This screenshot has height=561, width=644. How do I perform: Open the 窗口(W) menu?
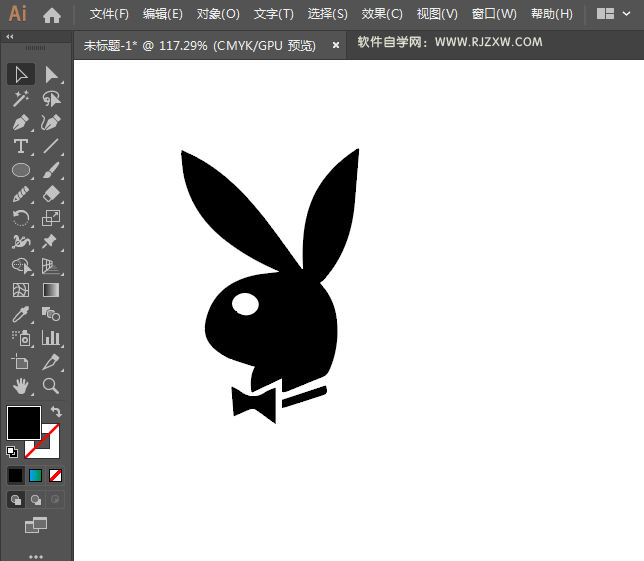tap(494, 14)
